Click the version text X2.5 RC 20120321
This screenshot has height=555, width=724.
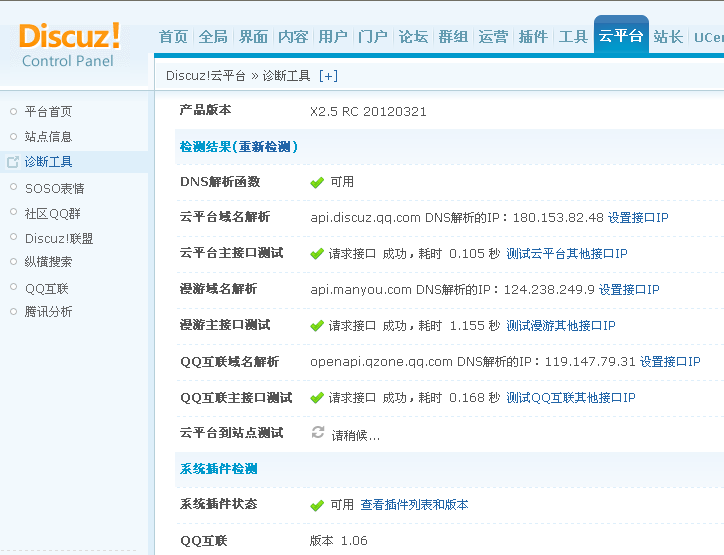[368, 112]
